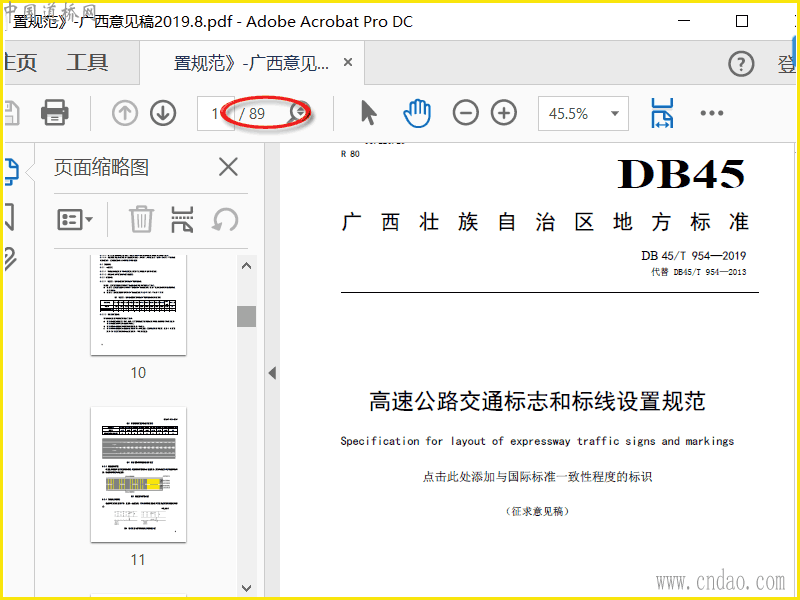Minimize the Acrobat window
This screenshot has width=800, height=600.
click(684, 21)
